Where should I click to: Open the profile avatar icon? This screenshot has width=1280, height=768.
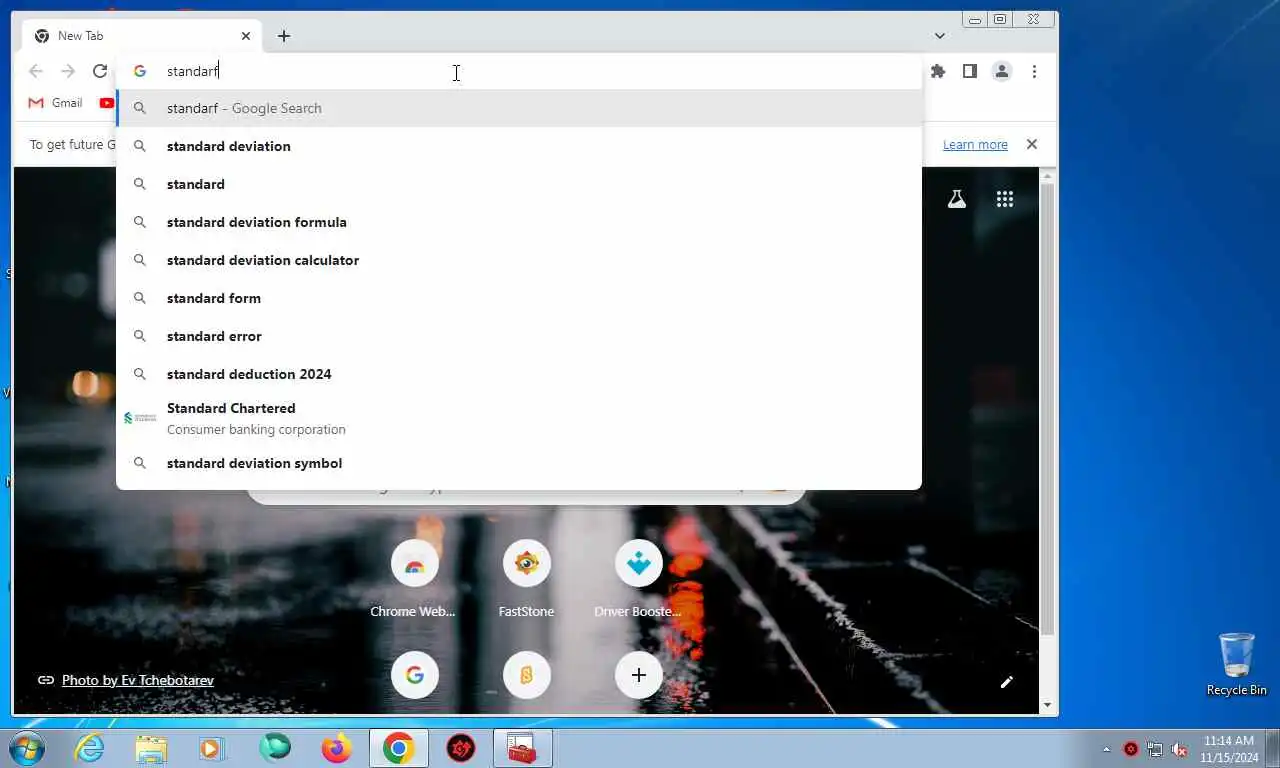pos(1001,71)
